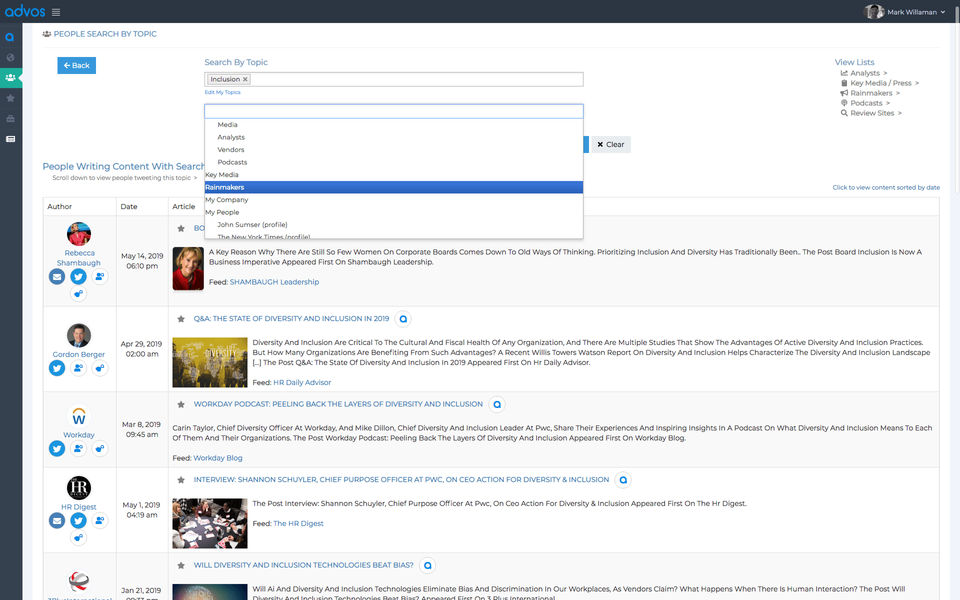Star the Q&A State of Diversity article
Screen dimensions: 960x600
coord(181,319)
